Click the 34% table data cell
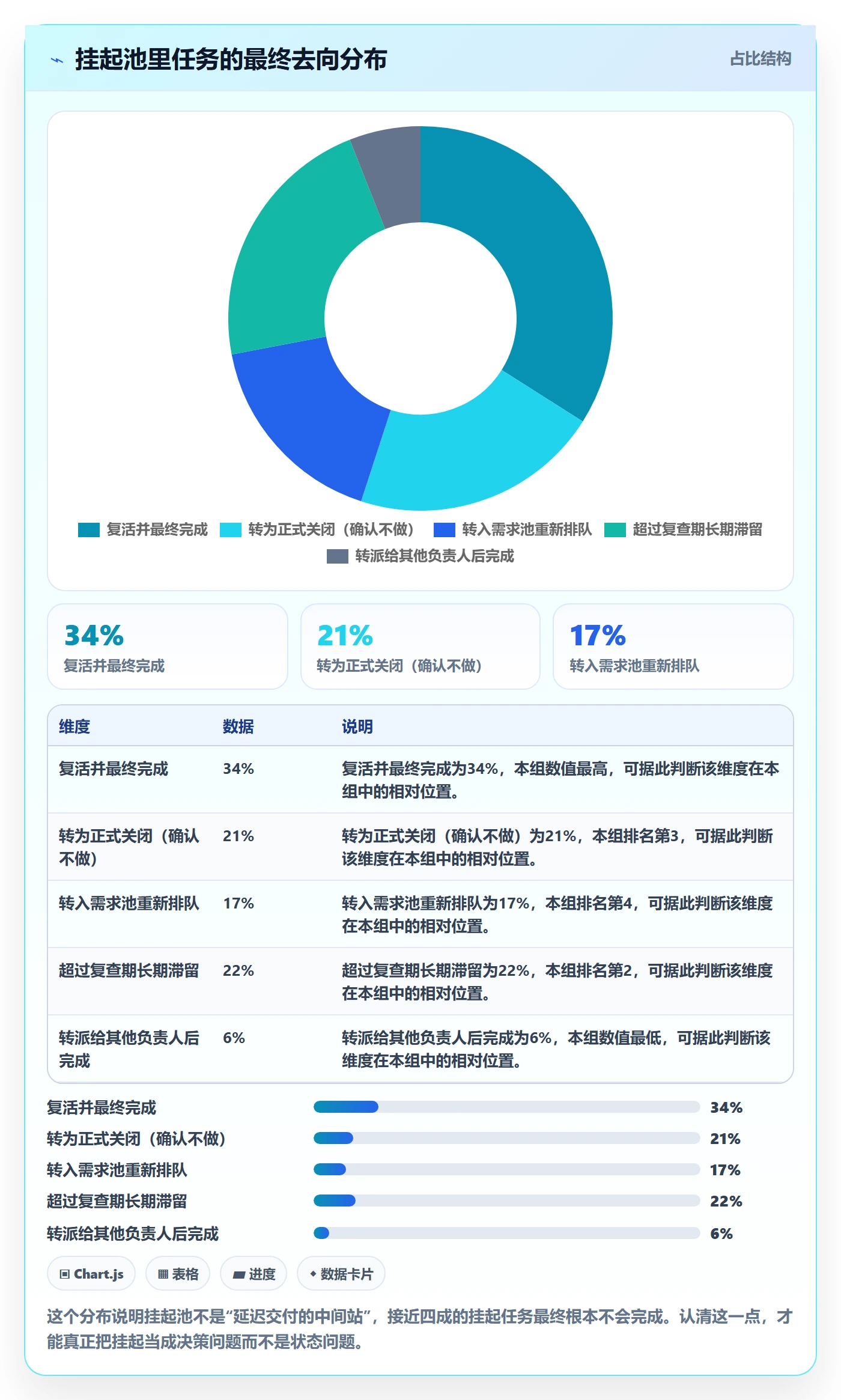The height and width of the screenshot is (1400, 841). 238,769
